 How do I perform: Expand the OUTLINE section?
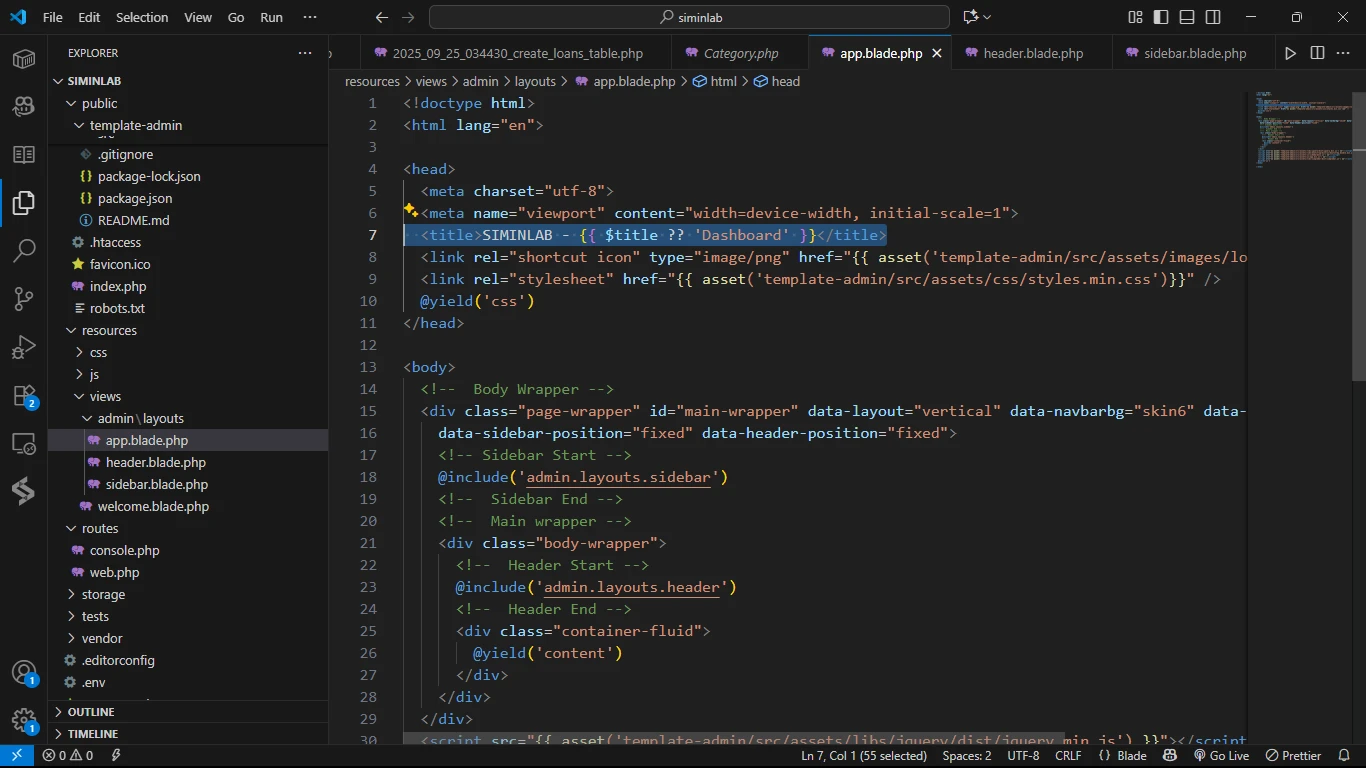click(x=91, y=712)
